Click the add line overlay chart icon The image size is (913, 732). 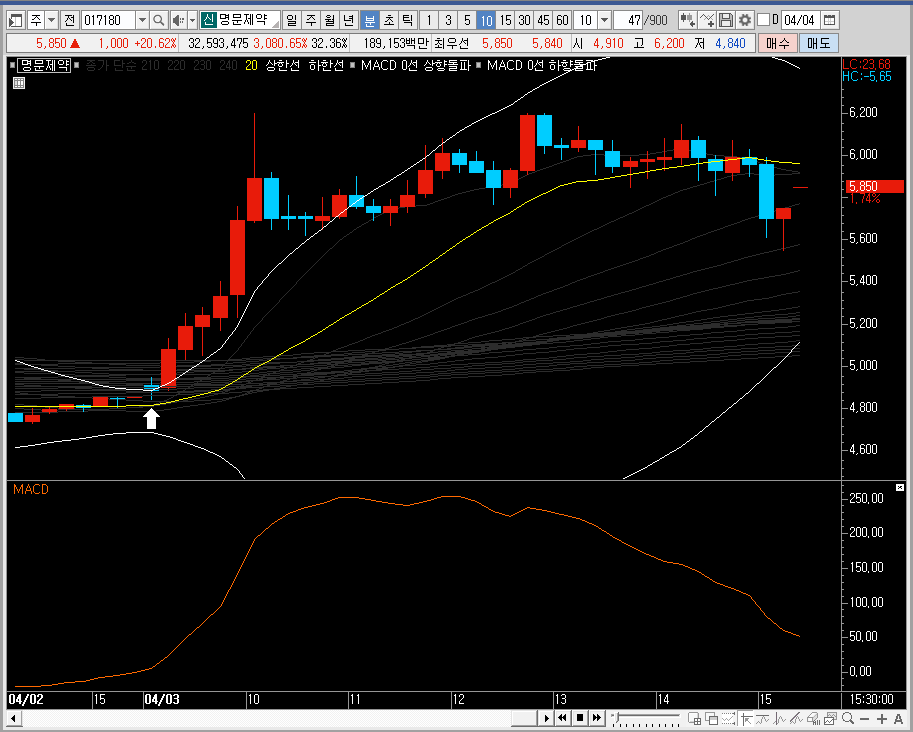click(707, 20)
